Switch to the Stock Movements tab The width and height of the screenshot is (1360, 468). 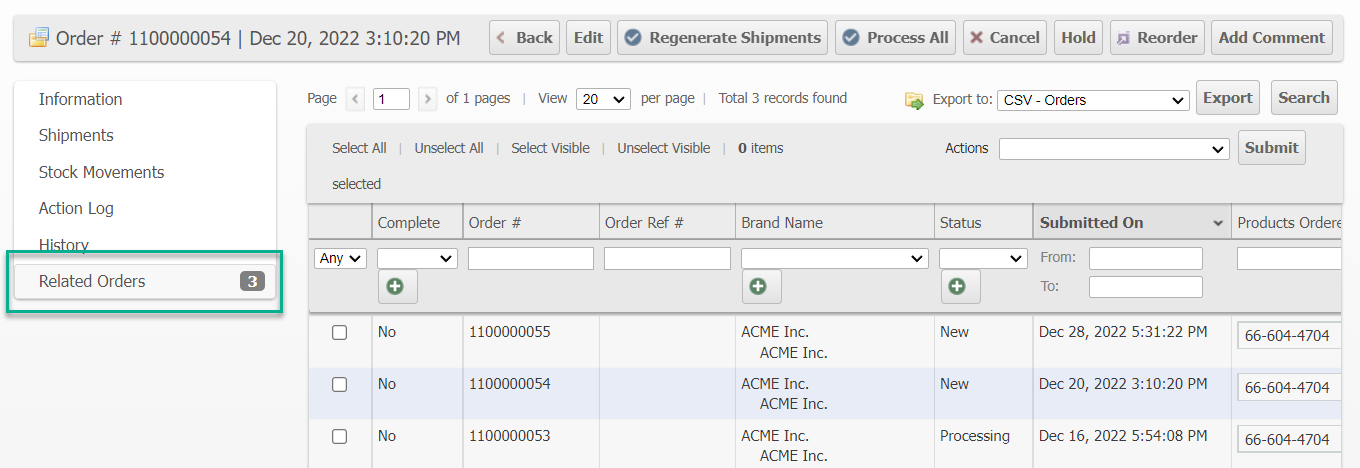pyautogui.click(x=101, y=172)
